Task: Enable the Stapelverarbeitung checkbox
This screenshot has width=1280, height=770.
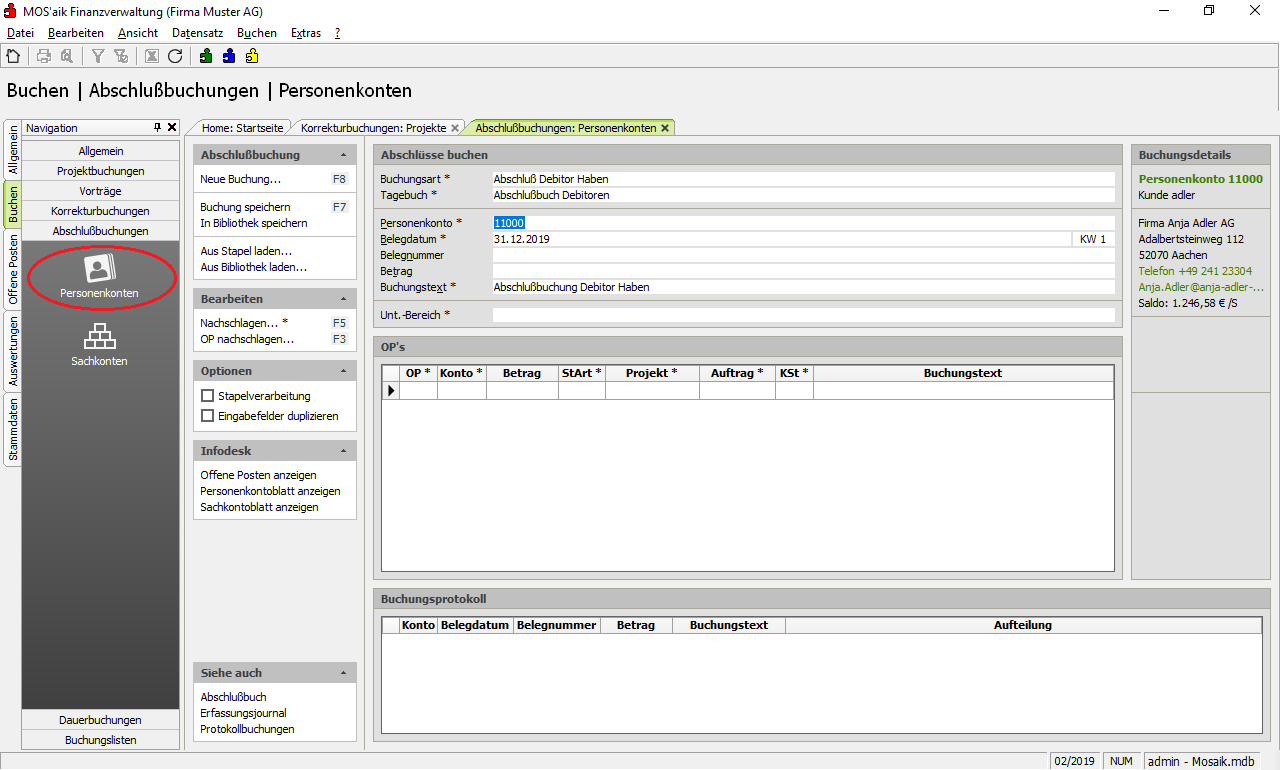Action: [208, 396]
